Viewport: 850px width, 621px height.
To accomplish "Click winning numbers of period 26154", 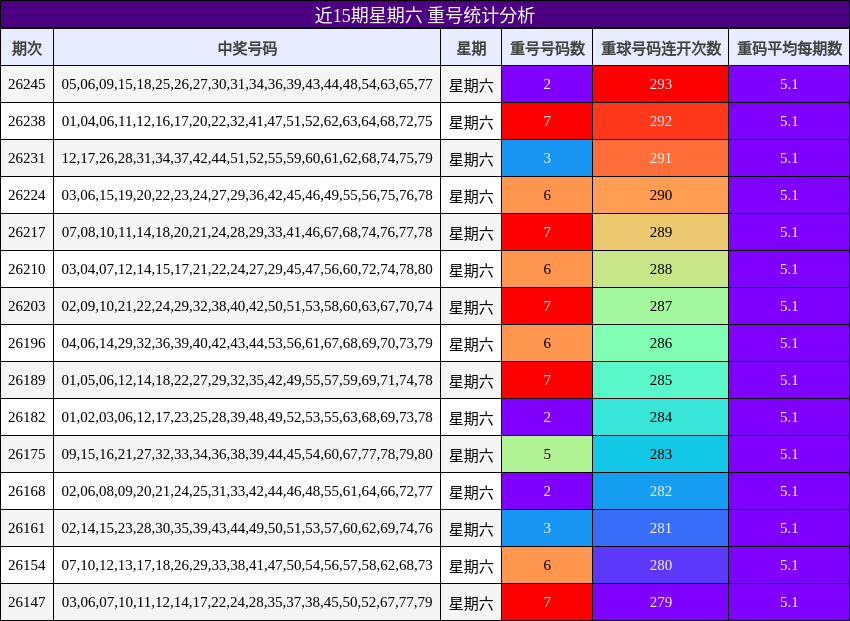I will pos(247,565).
